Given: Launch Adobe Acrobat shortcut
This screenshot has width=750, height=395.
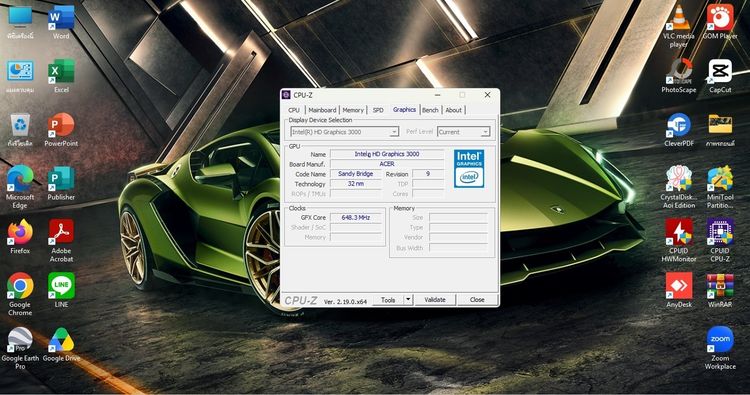Looking at the screenshot, I should click(x=61, y=241).
